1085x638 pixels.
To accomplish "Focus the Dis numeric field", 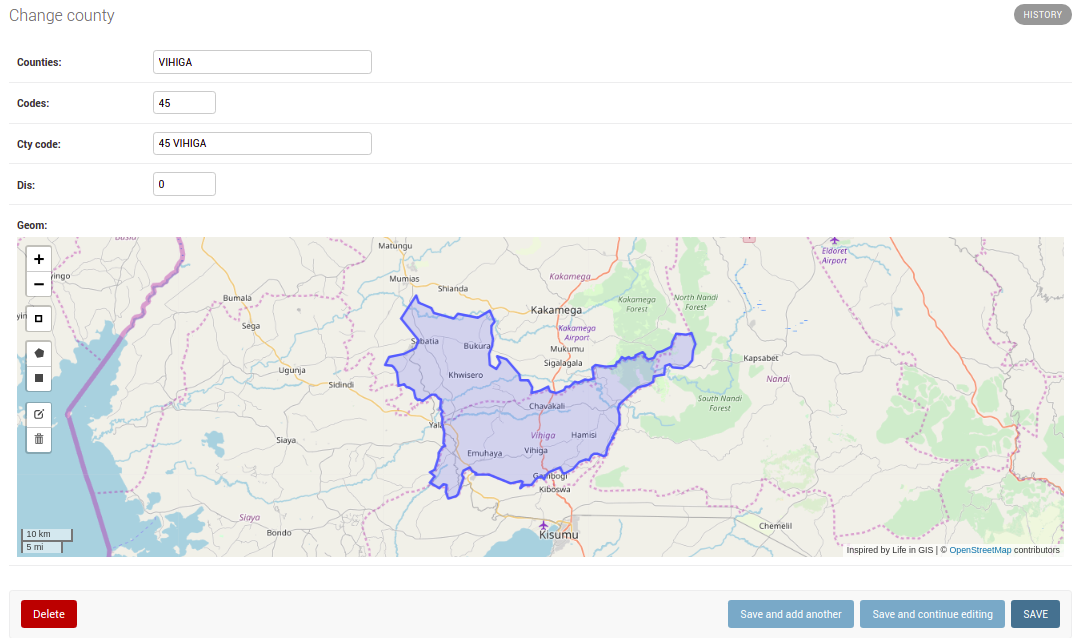I will click(x=184, y=183).
